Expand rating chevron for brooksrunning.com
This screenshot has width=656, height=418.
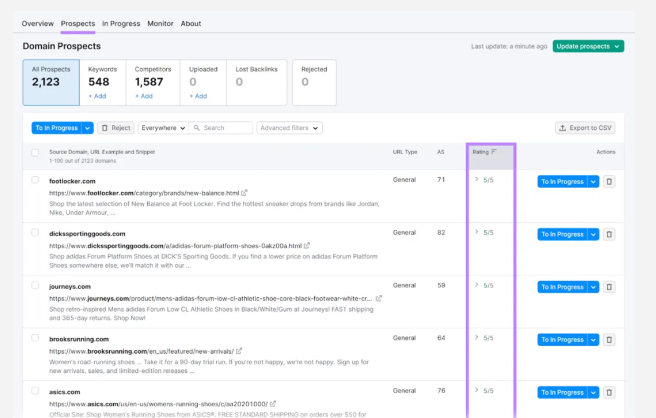(477, 338)
